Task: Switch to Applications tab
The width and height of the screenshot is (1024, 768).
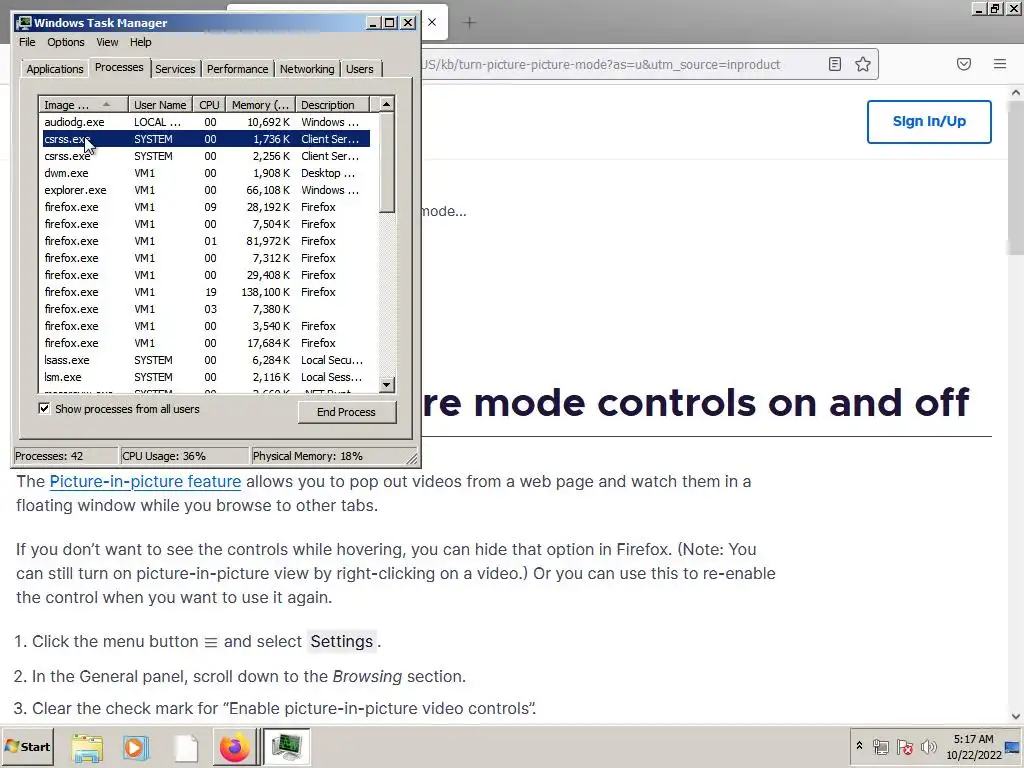Action: 55,69
